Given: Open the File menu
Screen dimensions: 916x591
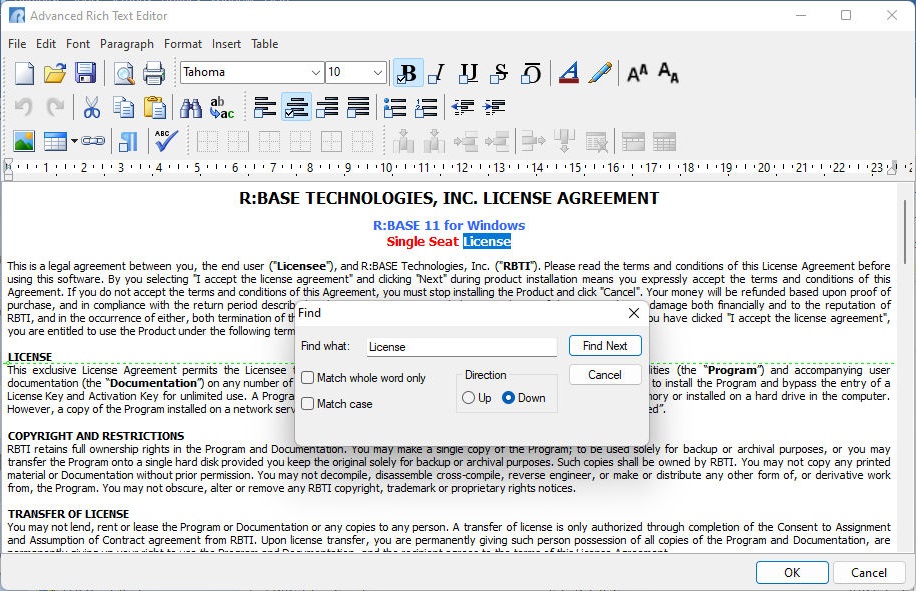Looking at the screenshot, I should (x=17, y=44).
